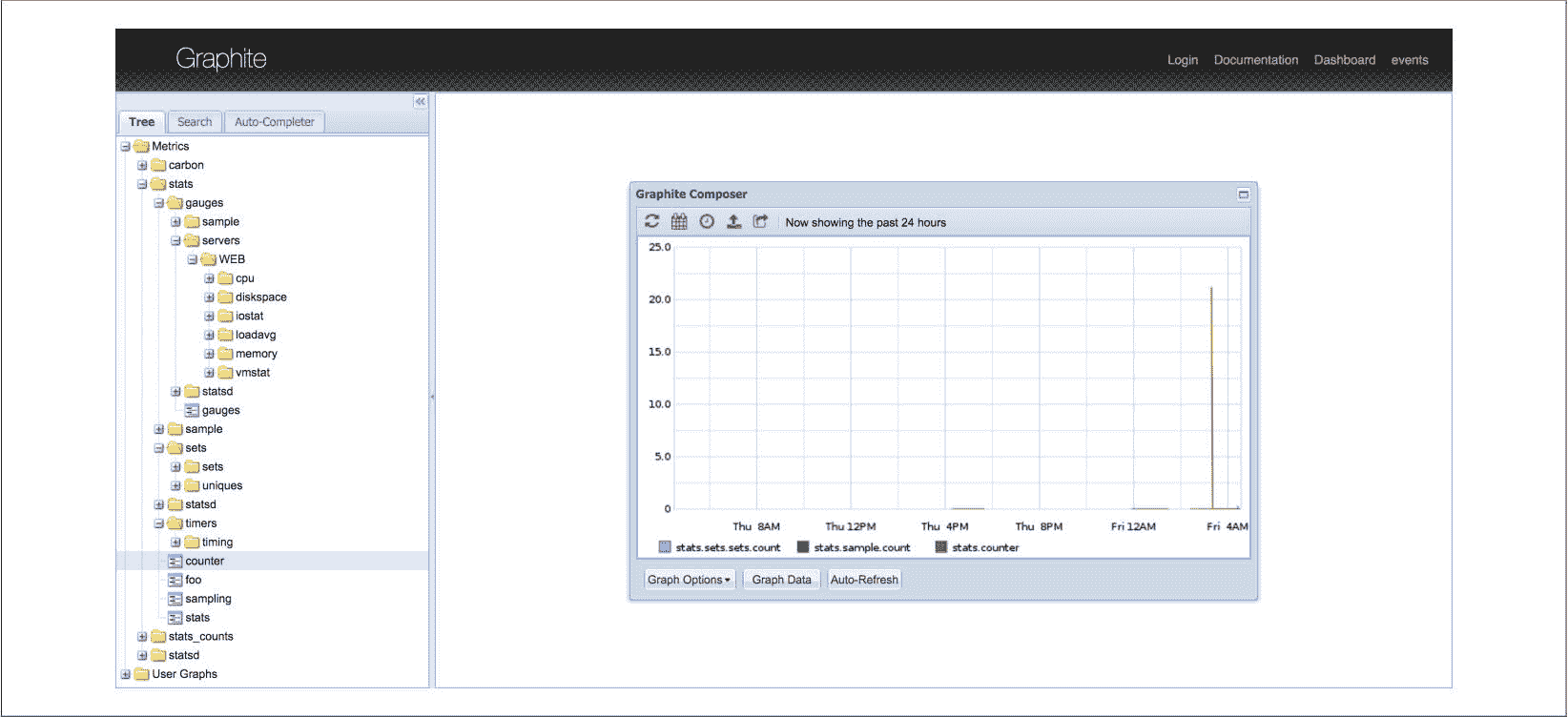Expand the cpu folder under WEB

click(209, 278)
